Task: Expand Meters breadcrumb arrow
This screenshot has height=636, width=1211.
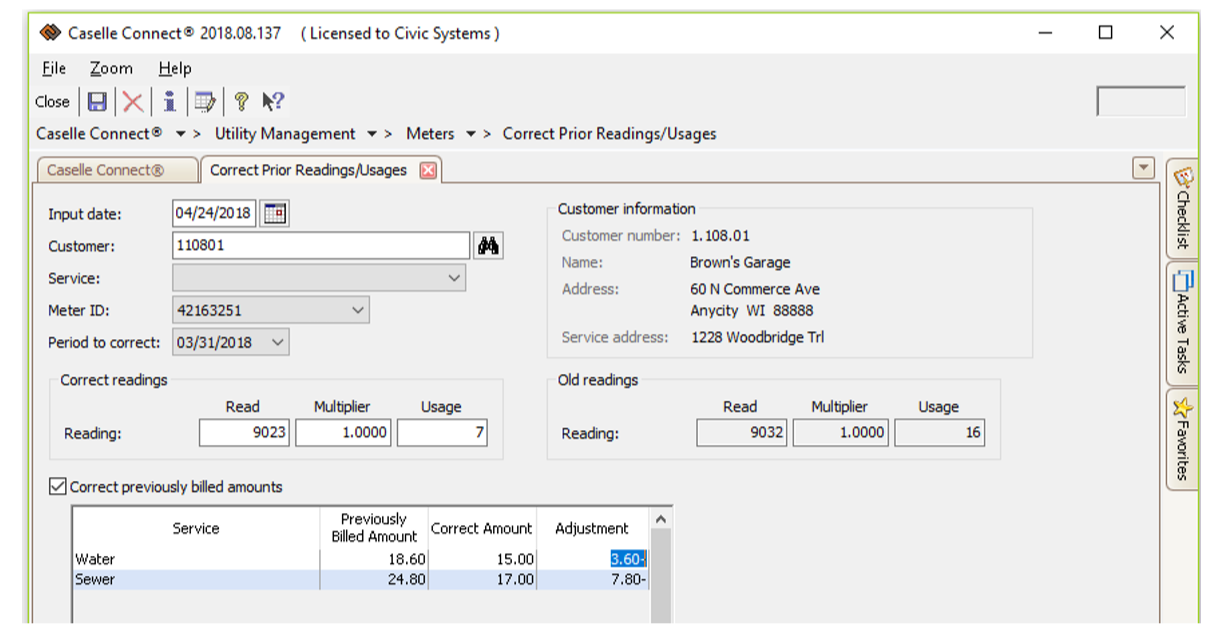Action: tap(470, 134)
